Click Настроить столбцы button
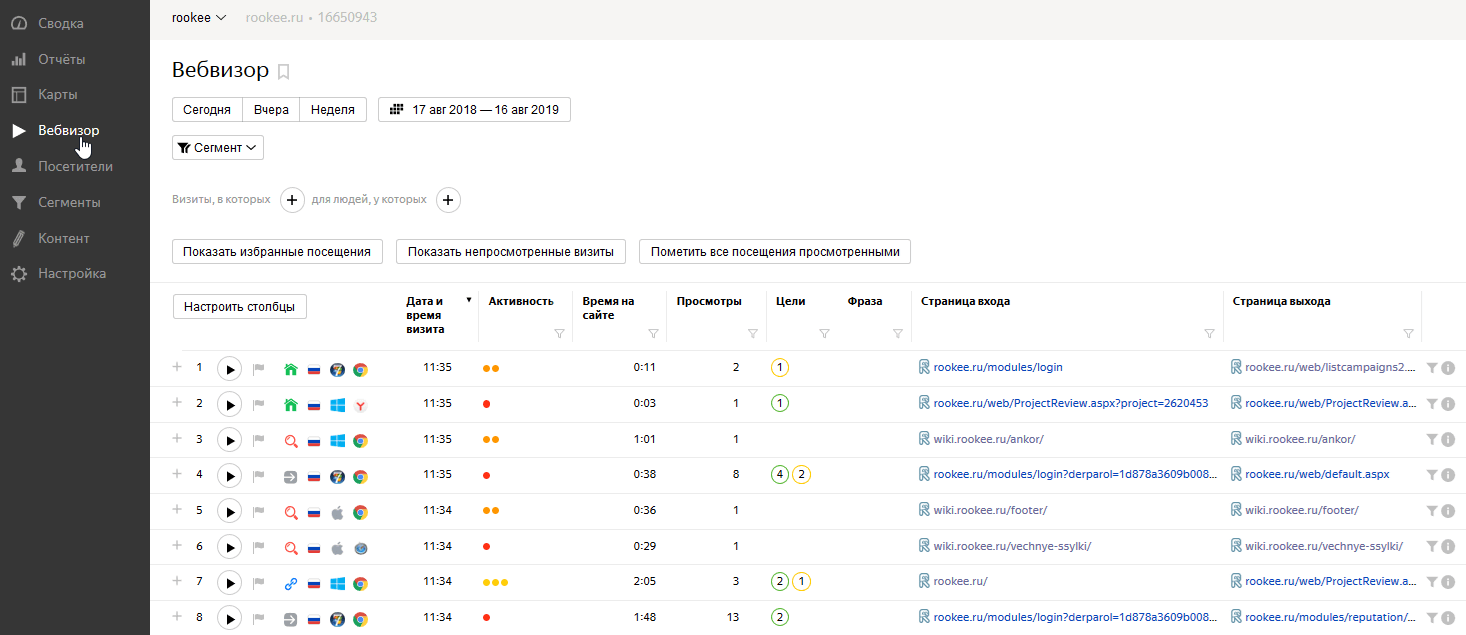The image size is (1466, 635). pyautogui.click(x=239, y=307)
